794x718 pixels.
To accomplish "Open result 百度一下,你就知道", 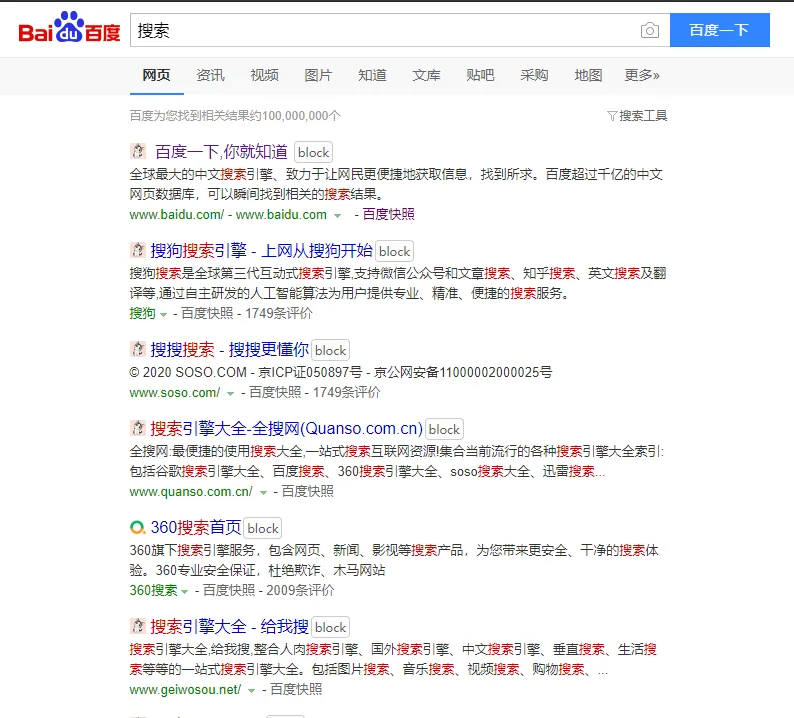I will pos(221,151).
